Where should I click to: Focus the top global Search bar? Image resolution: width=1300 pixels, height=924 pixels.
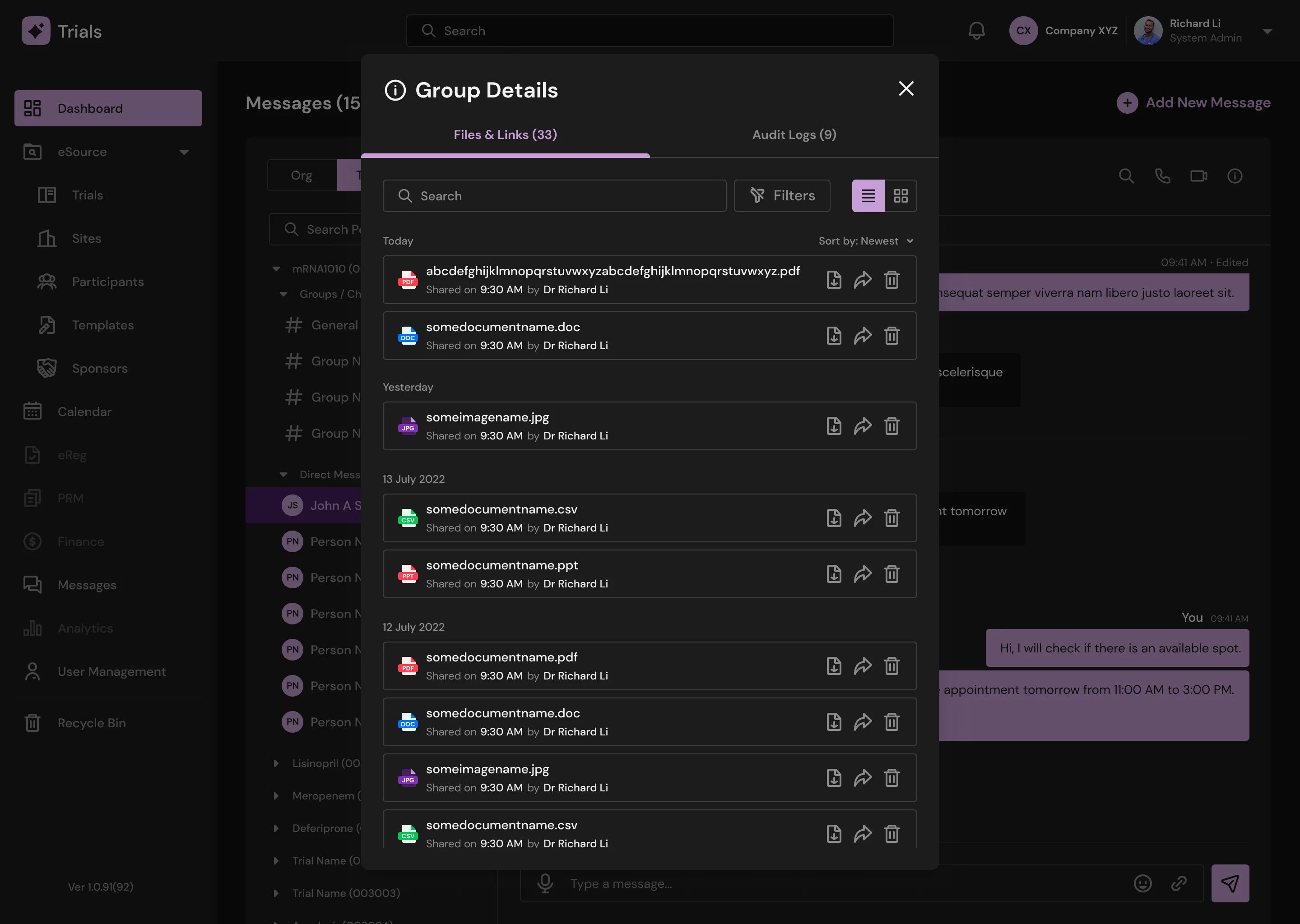click(x=650, y=31)
